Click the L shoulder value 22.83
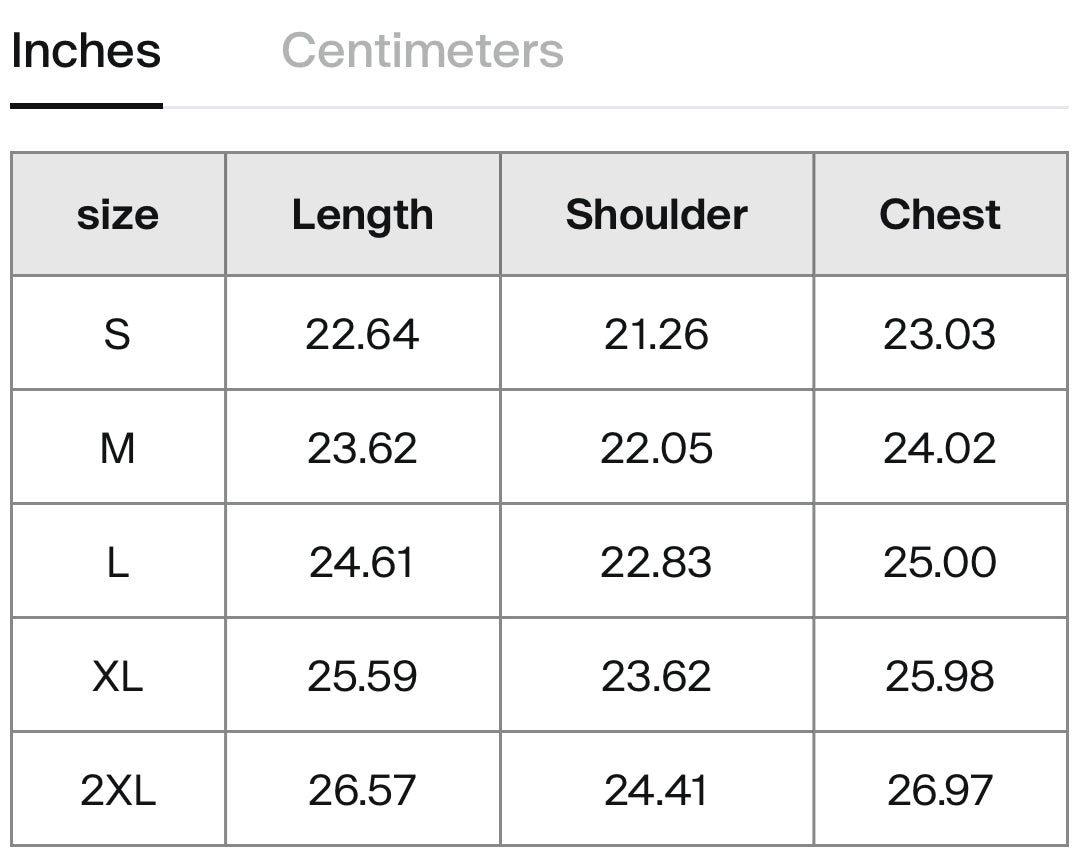 [656, 562]
